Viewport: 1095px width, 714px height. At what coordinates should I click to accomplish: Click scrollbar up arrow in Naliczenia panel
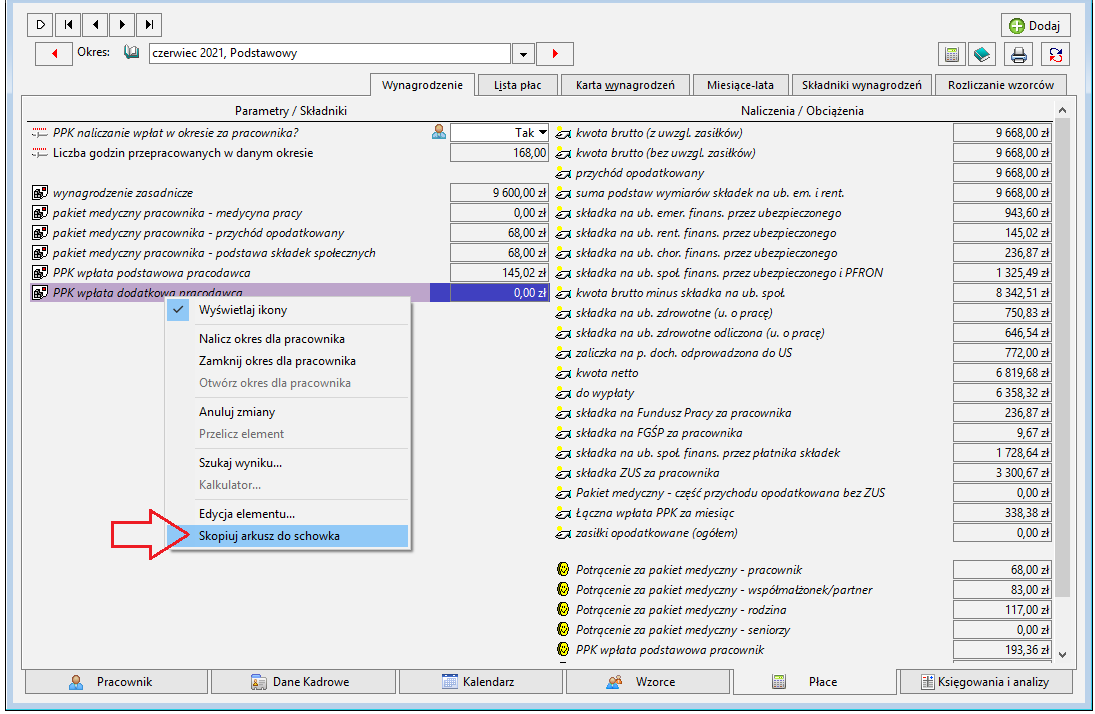[1062, 110]
